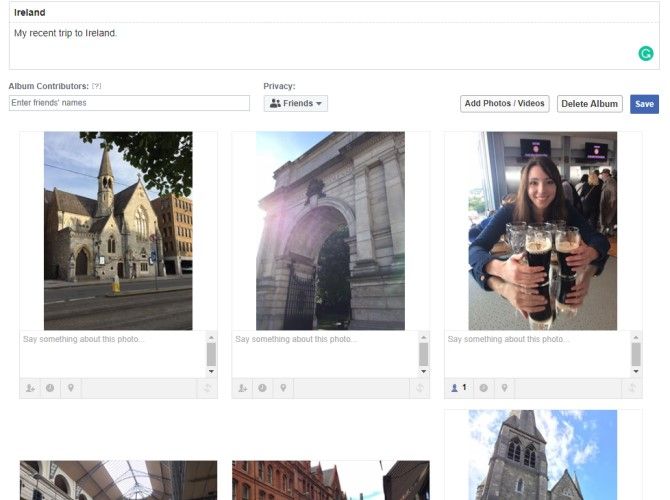The image size is (670, 500).
Task: Open the Friends privacy dropdown
Action: [296, 103]
